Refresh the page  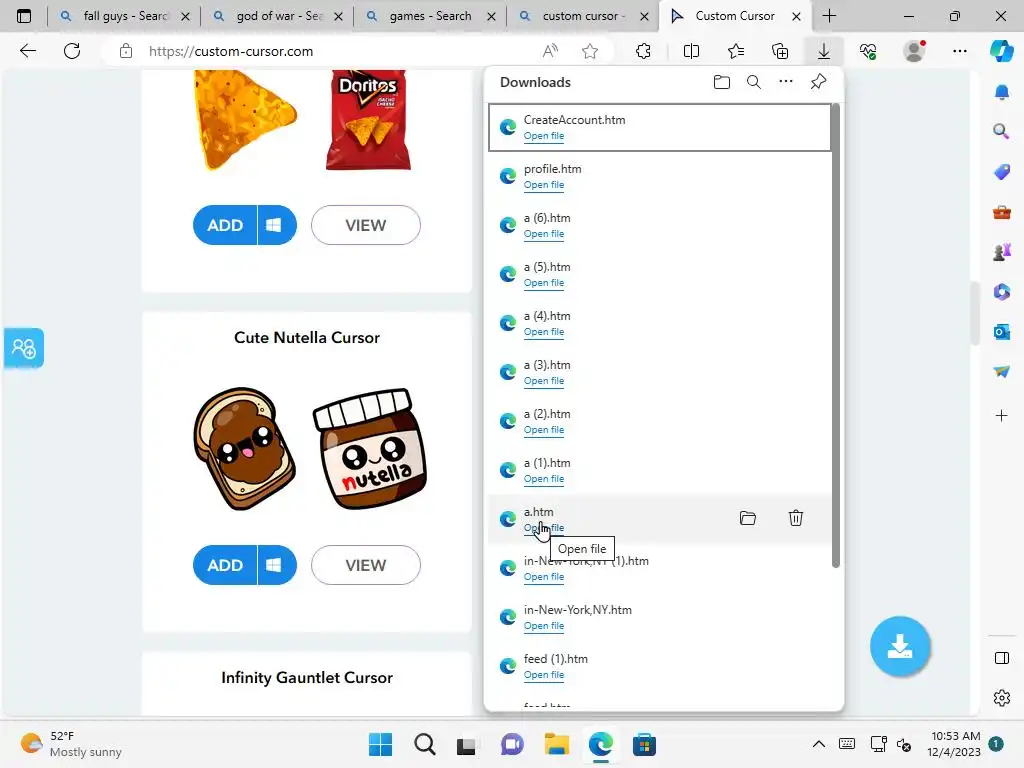(x=72, y=51)
